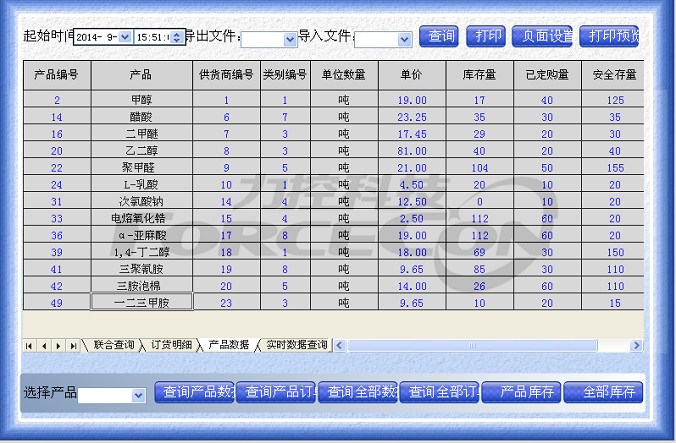Open the 选择产品 dropdown

coord(138,395)
